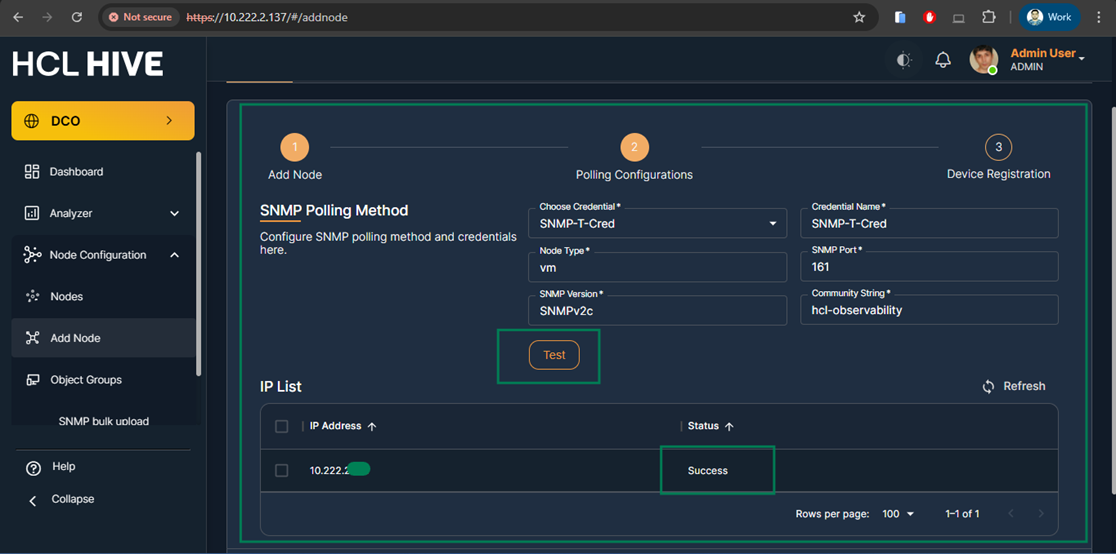Jump to step 3 Device Registration
Image resolution: width=1116 pixels, height=554 pixels.
tap(998, 148)
